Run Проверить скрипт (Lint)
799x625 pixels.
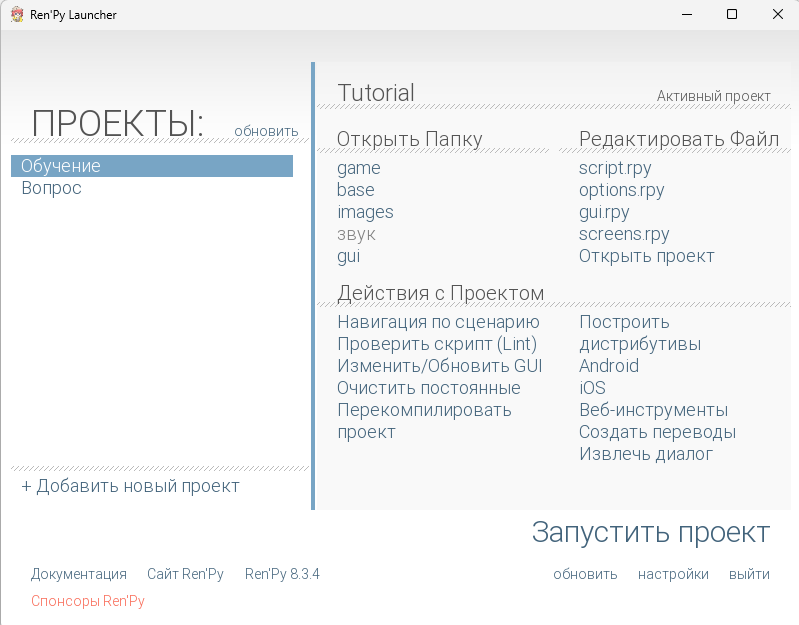437,344
